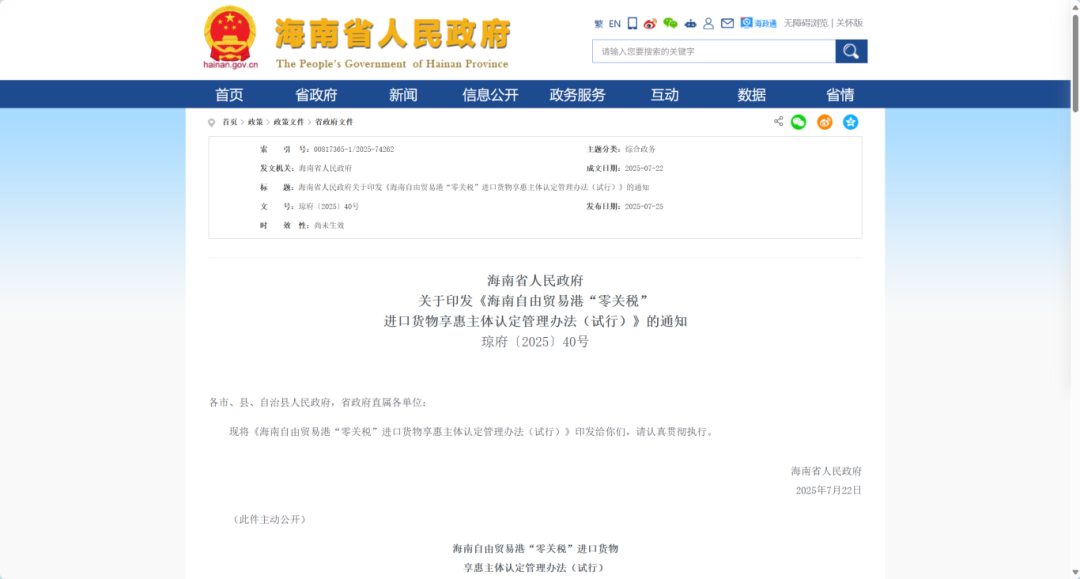Image resolution: width=1080 pixels, height=579 pixels.
Task: Switch site language to EN
Action: (x=614, y=23)
